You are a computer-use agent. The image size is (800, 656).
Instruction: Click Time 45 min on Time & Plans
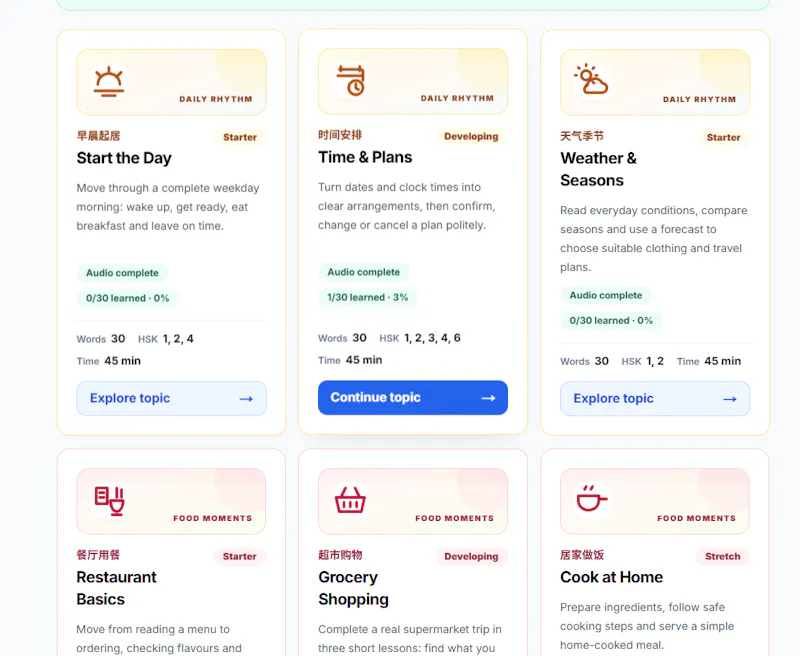(350, 360)
